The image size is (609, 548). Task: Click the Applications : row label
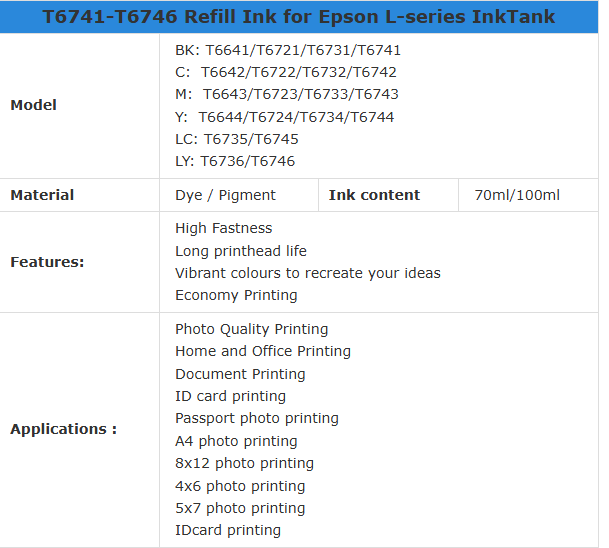pos(63,429)
